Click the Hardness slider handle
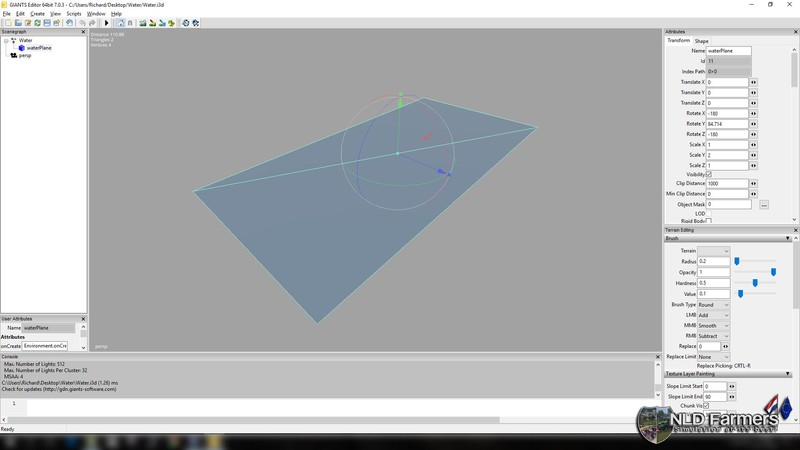The image size is (800, 450). pyautogui.click(x=755, y=283)
